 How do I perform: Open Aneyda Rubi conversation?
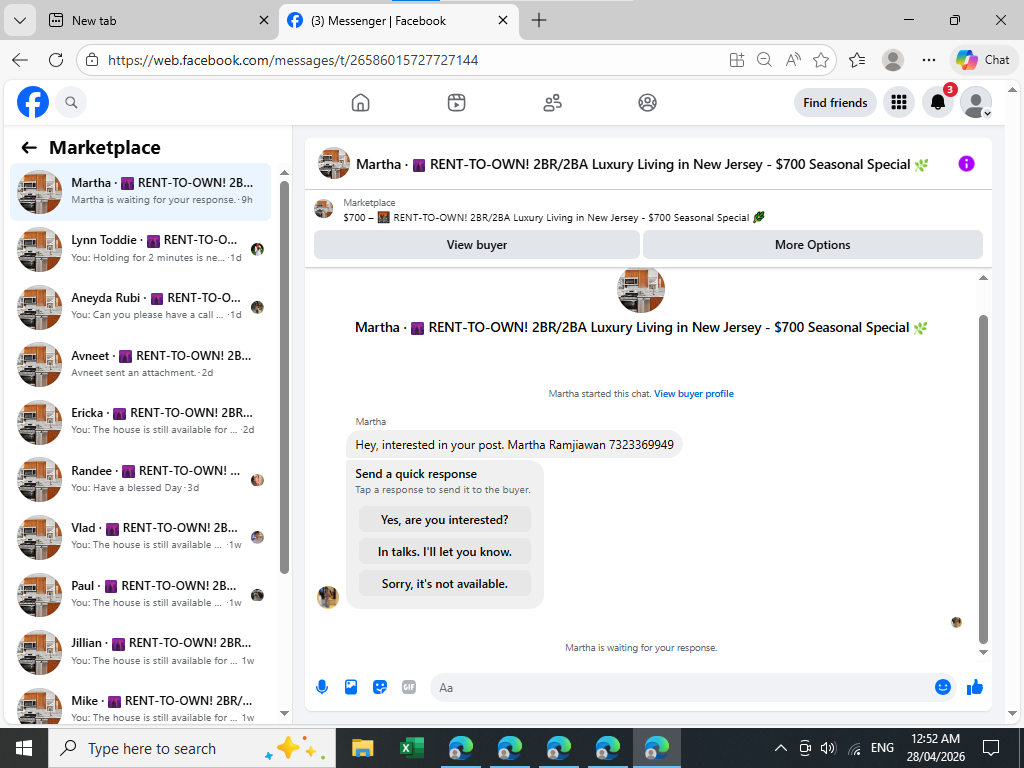140,306
